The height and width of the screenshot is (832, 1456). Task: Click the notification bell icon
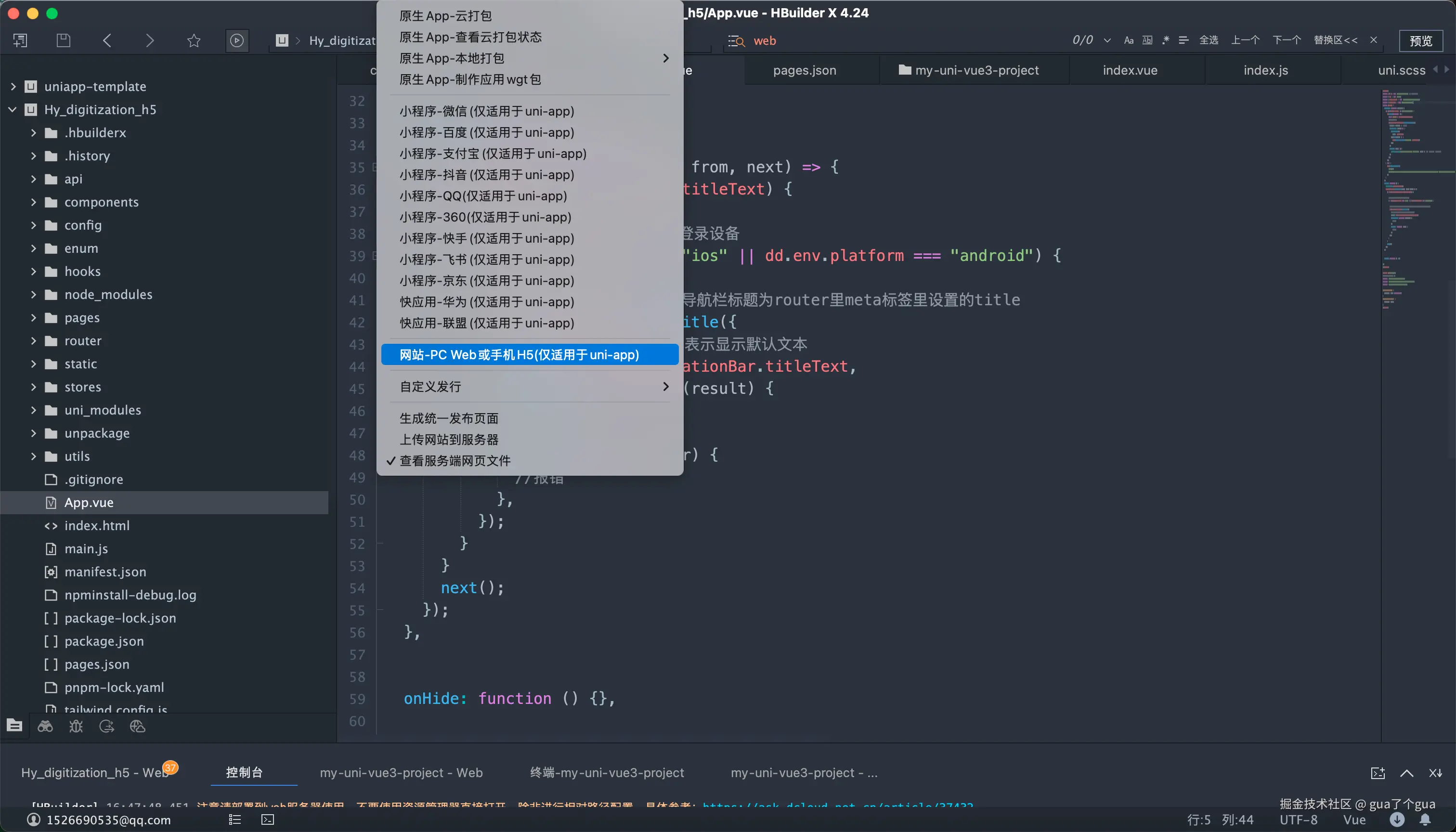point(1425,819)
